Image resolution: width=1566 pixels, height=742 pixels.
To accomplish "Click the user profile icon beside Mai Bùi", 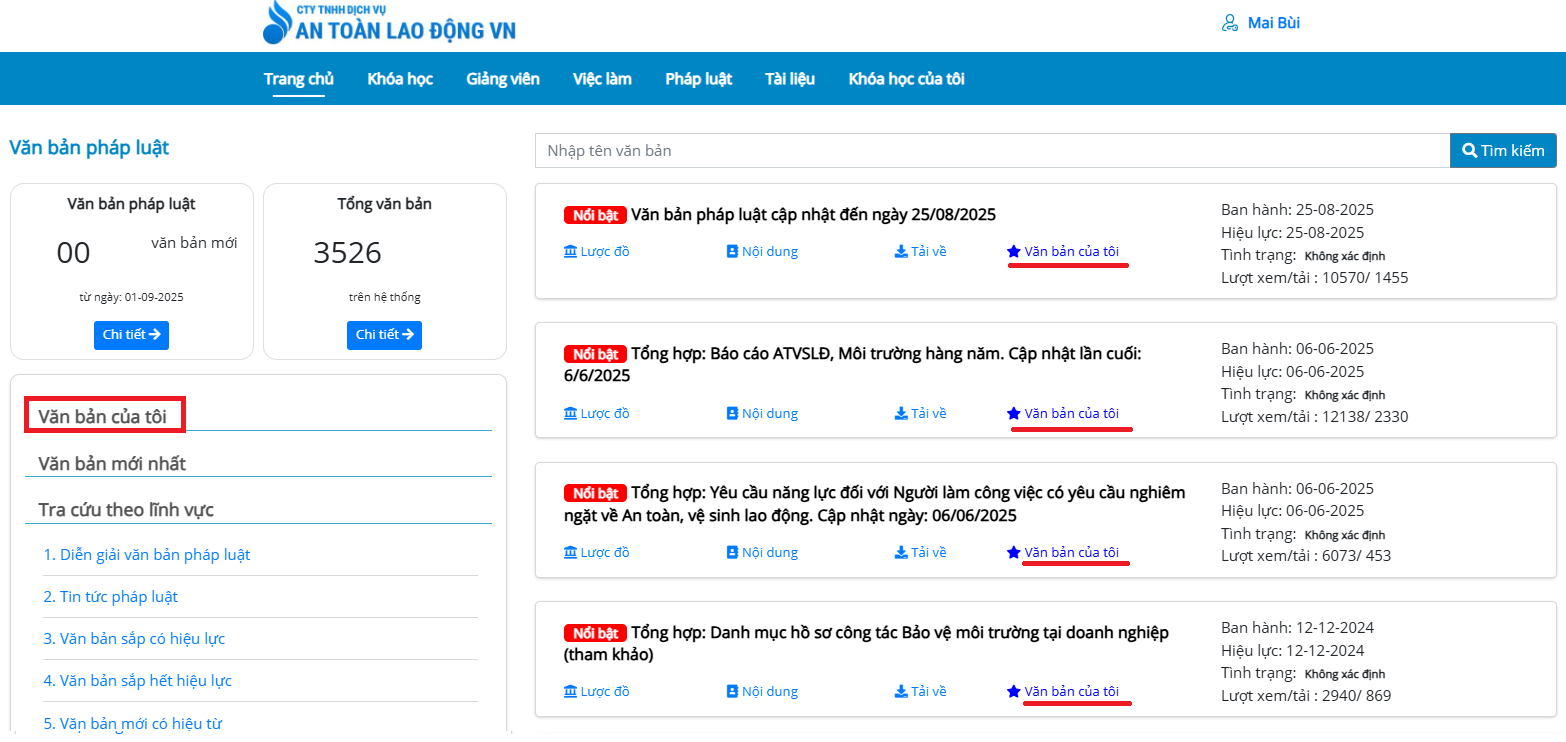I will click(x=1230, y=23).
